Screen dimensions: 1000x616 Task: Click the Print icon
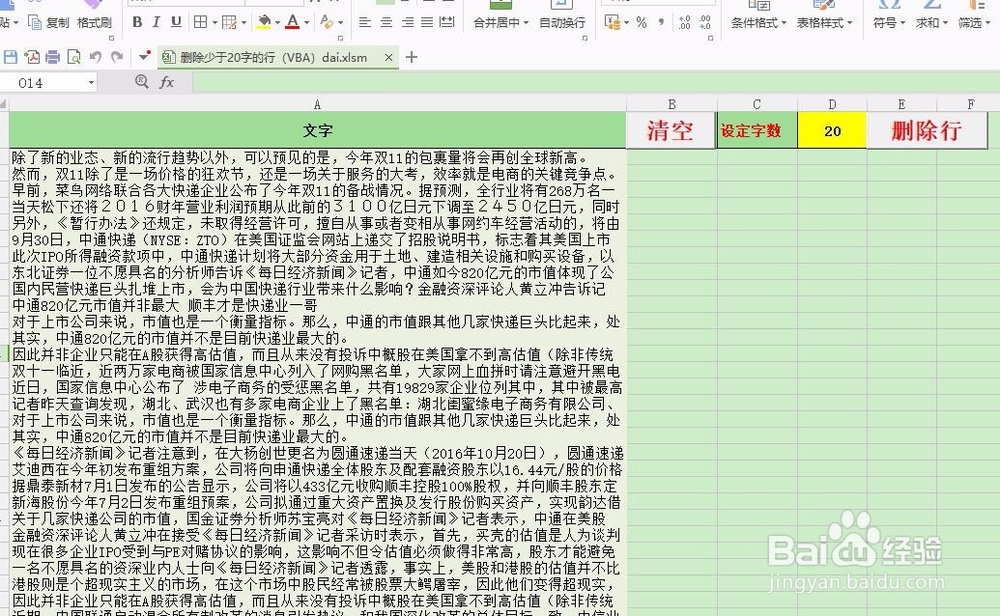(52, 57)
